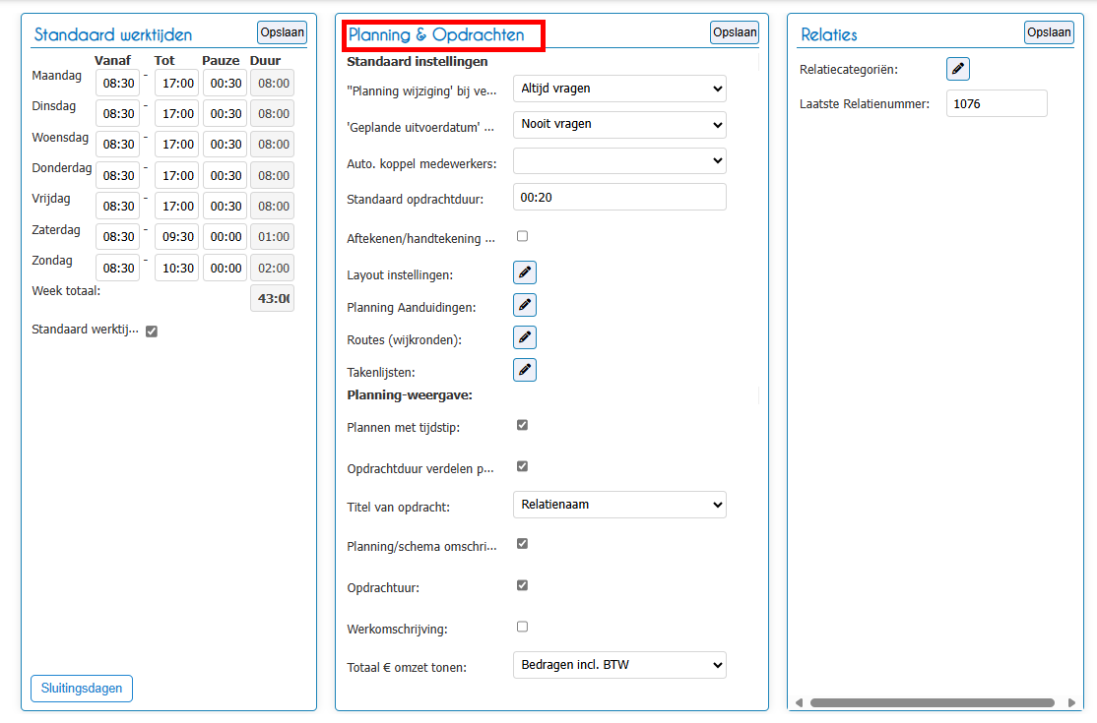Open Planning Aanduidingen pencil editor
The width and height of the screenshot is (1097, 723).
(525, 305)
